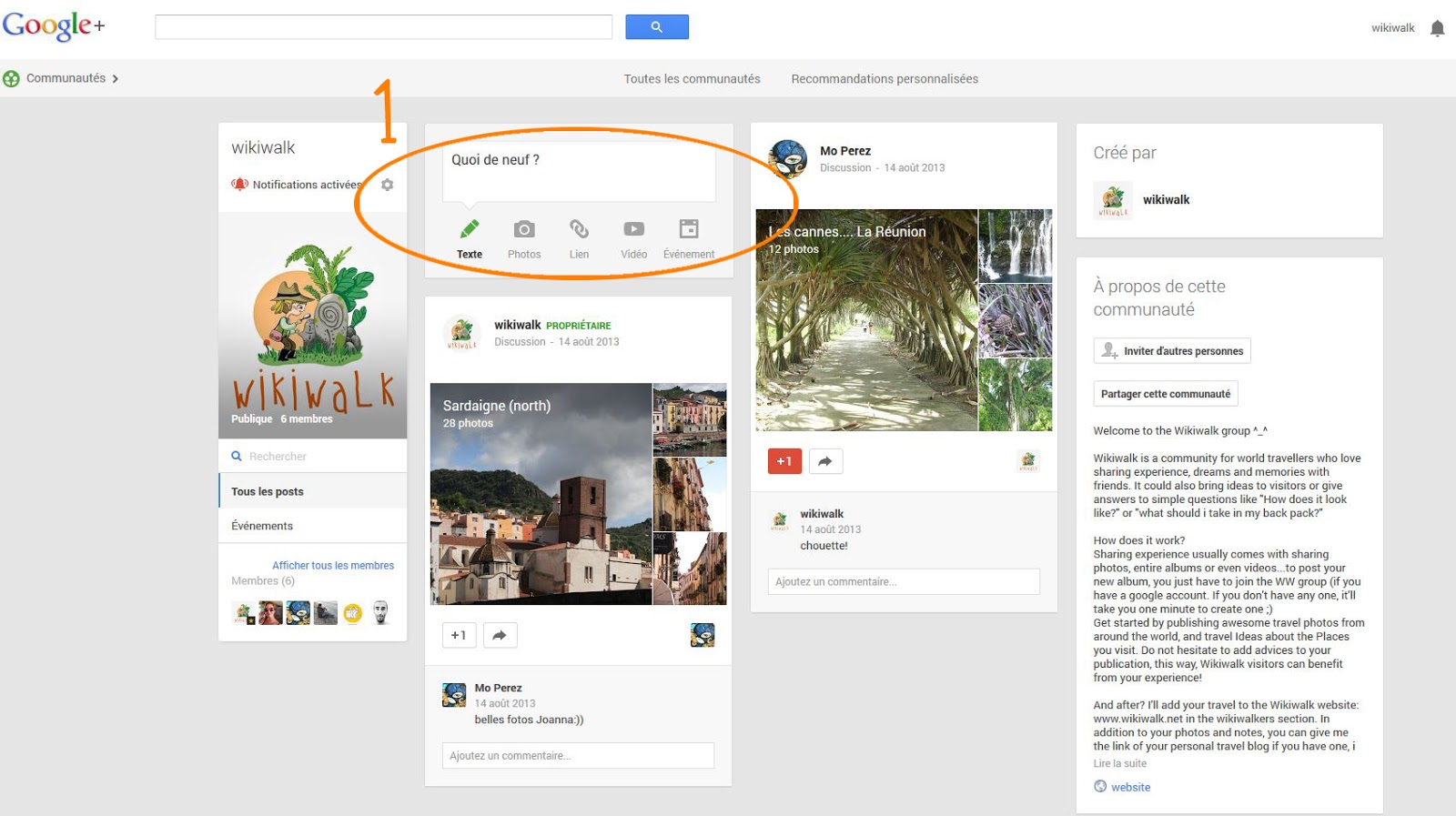Click wikiwalk name in chouette comment
Viewport: 1456px width, 816px height.
tap(822, 514)
